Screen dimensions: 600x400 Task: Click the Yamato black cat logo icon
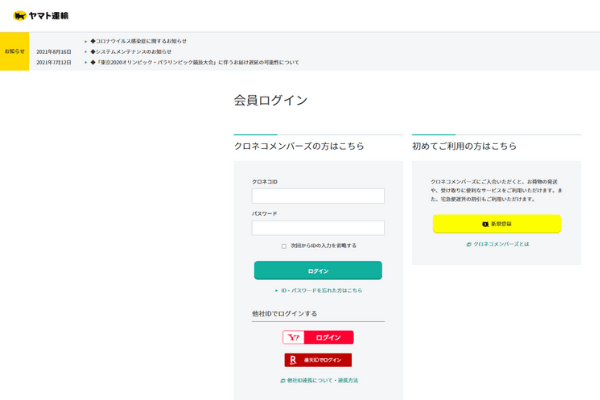coord(19,16)
